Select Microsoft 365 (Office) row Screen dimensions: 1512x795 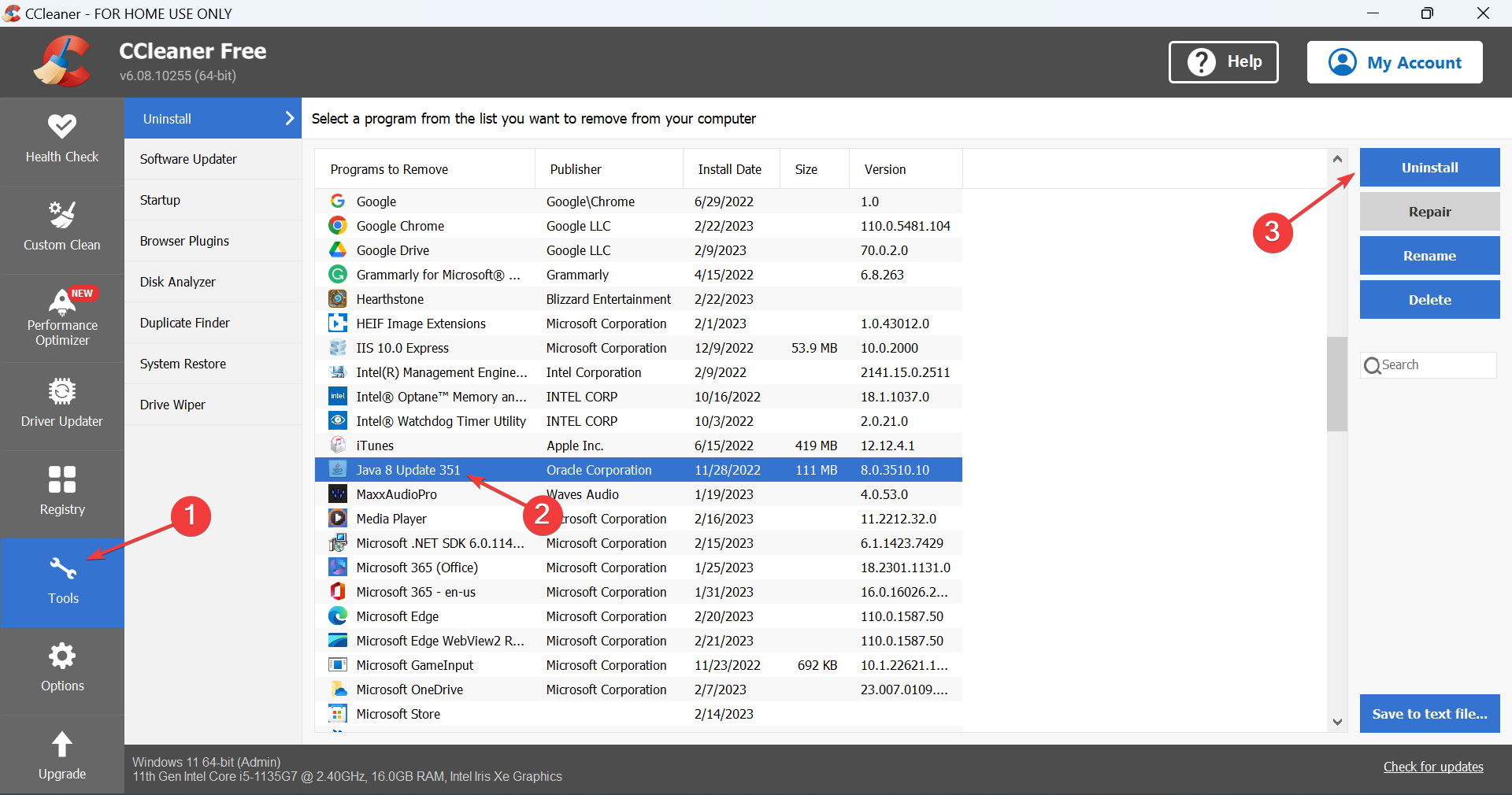tap(638, 568)
